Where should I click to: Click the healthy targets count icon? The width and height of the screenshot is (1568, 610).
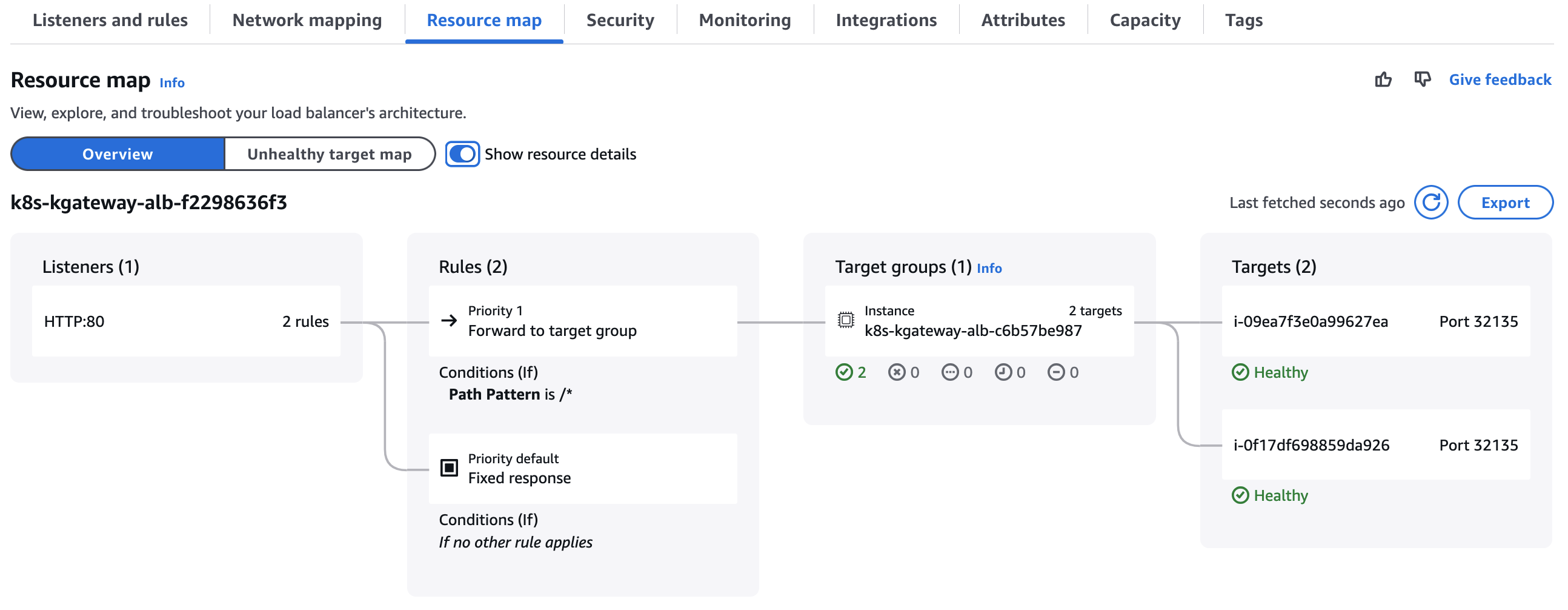(843, 372)
